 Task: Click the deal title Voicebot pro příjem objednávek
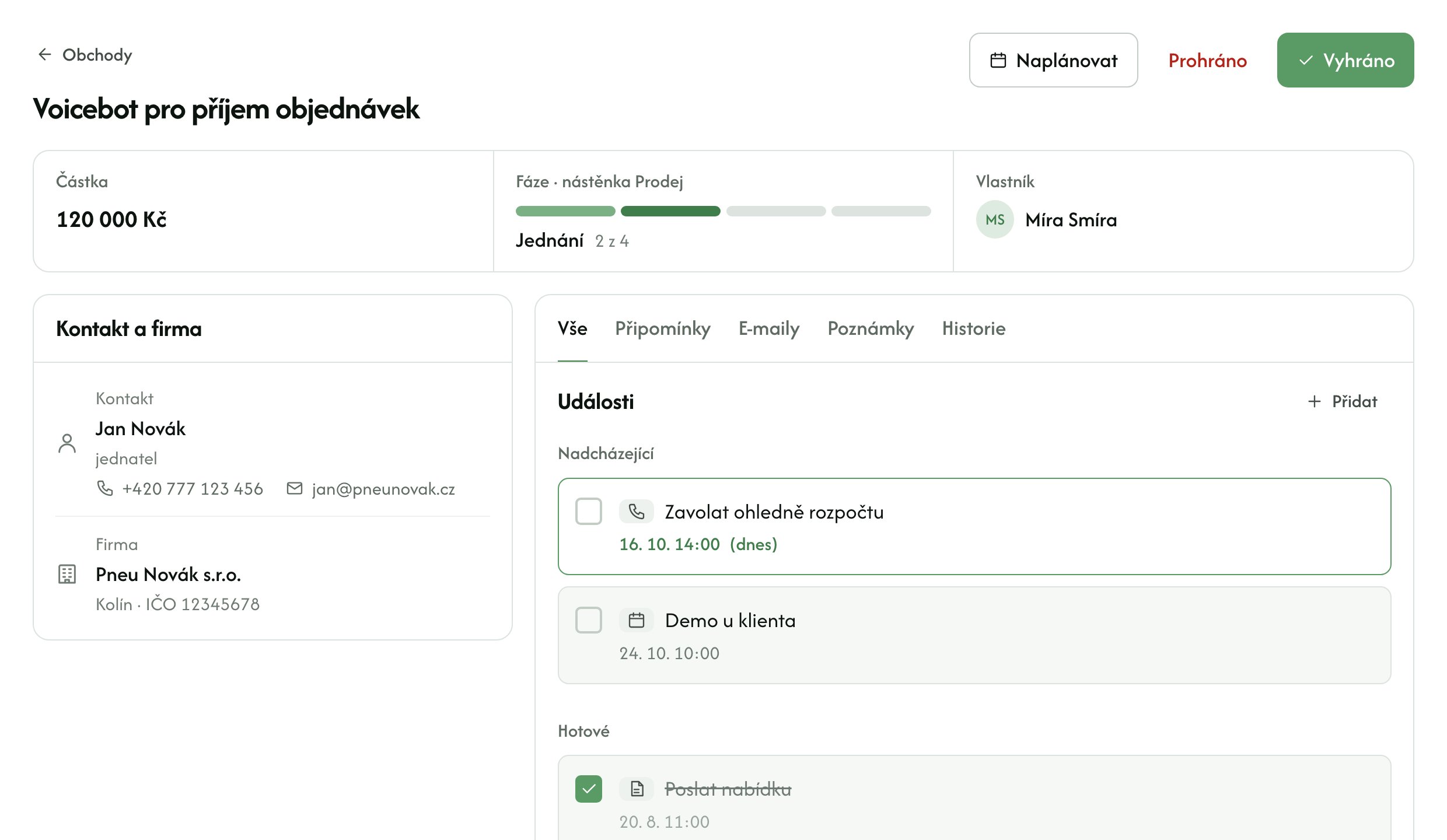point(226,109)
